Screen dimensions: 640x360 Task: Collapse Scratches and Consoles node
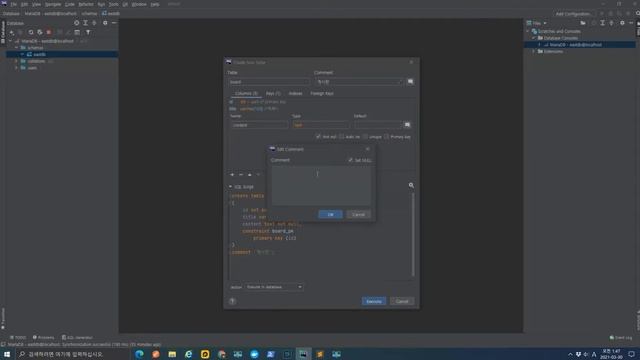(528, 31)
